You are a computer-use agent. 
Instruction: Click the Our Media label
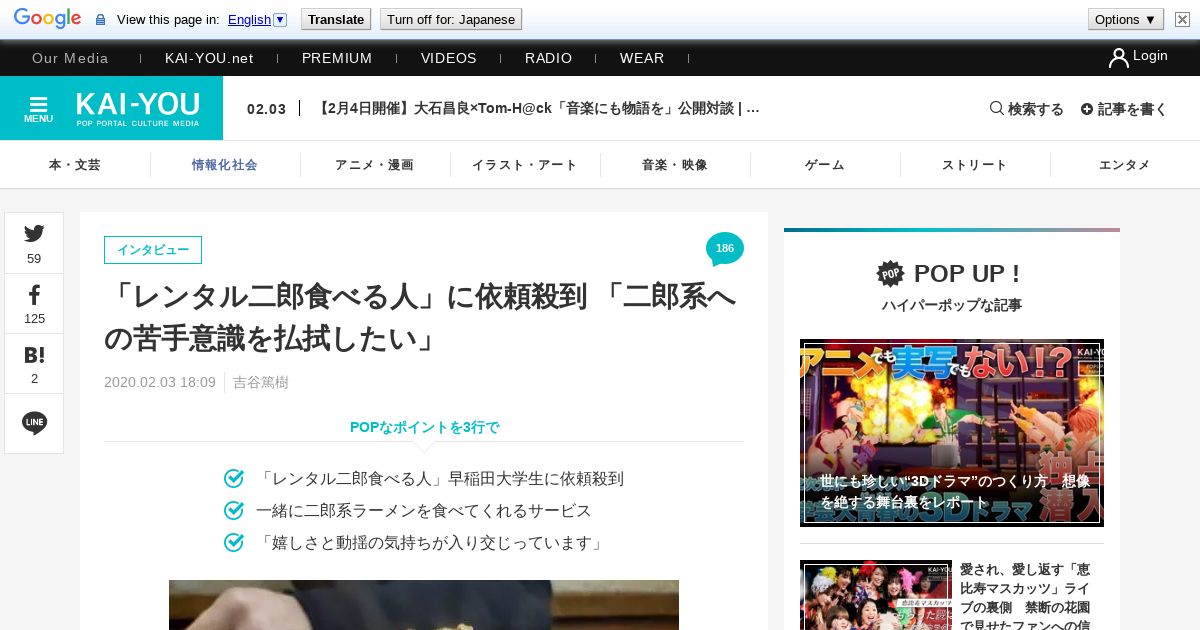(x=70, y=58)
